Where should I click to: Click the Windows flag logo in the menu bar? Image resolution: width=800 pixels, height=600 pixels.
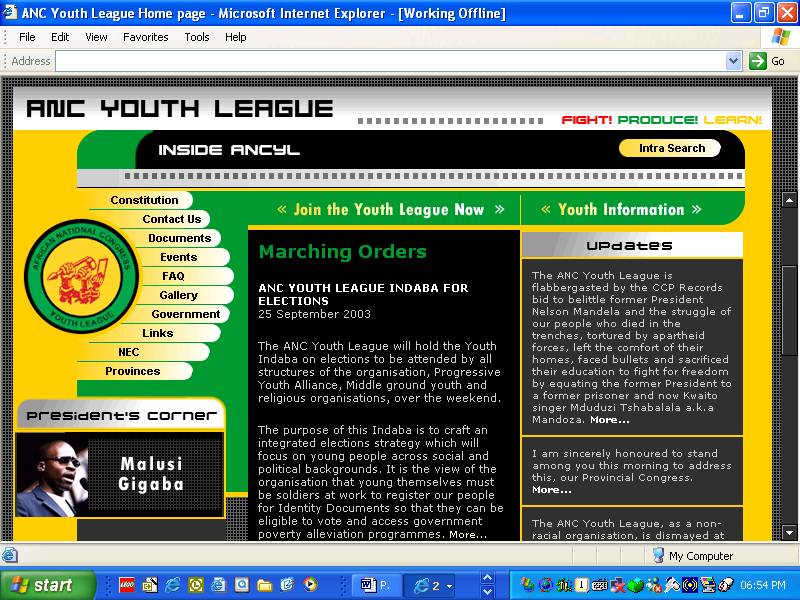(780, 37)
